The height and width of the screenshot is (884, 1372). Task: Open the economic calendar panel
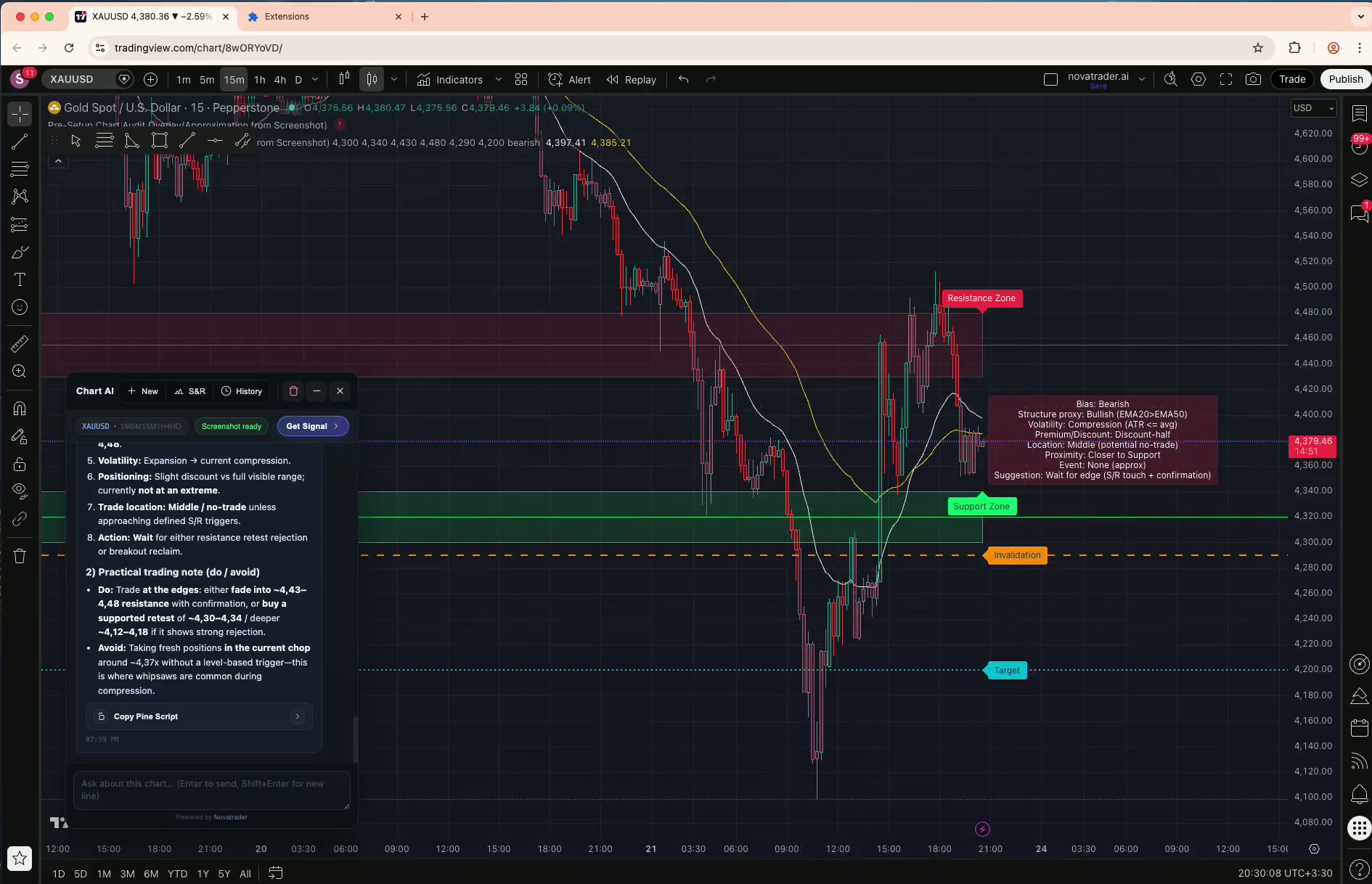(1360, 728)
